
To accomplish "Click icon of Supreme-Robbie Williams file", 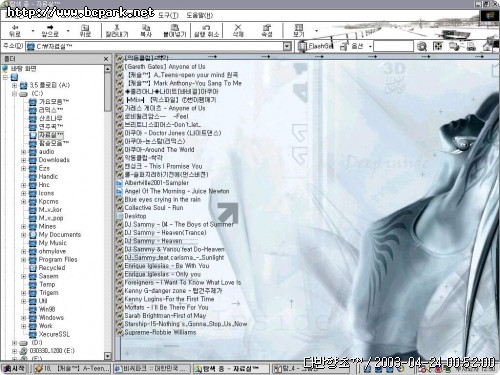I will (x=119, y=332).
